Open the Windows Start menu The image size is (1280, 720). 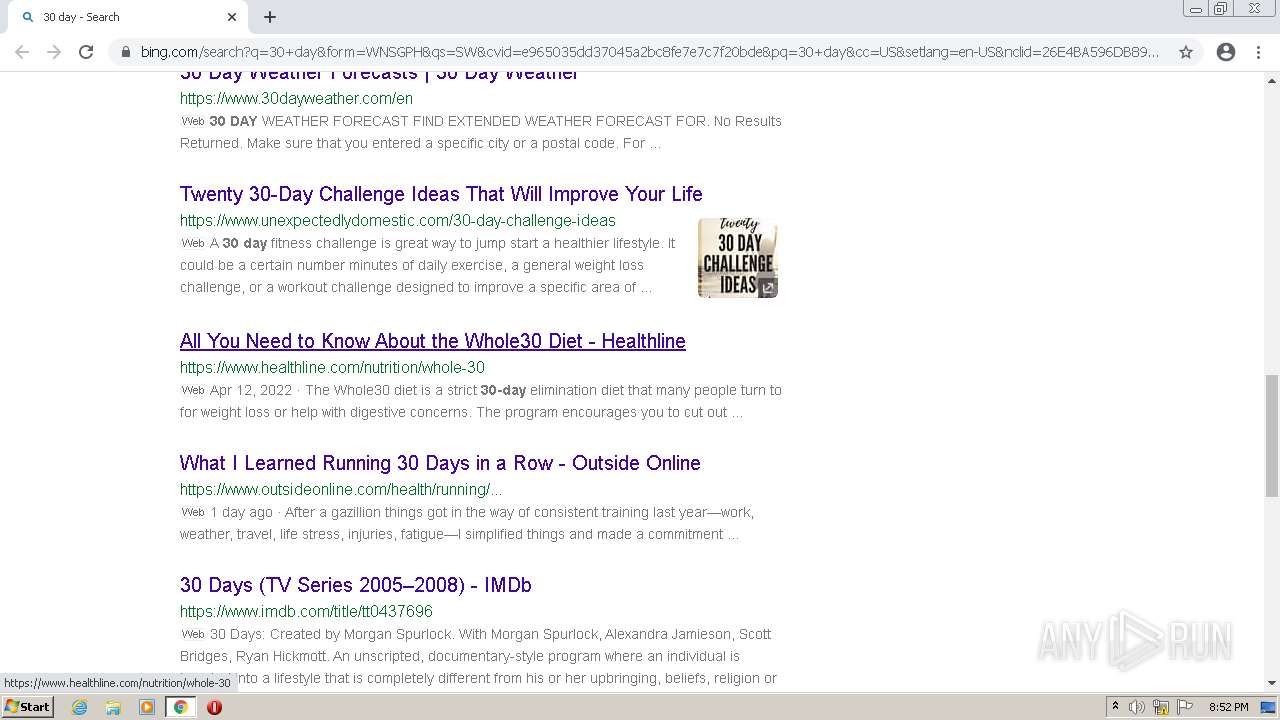[27, 706]
